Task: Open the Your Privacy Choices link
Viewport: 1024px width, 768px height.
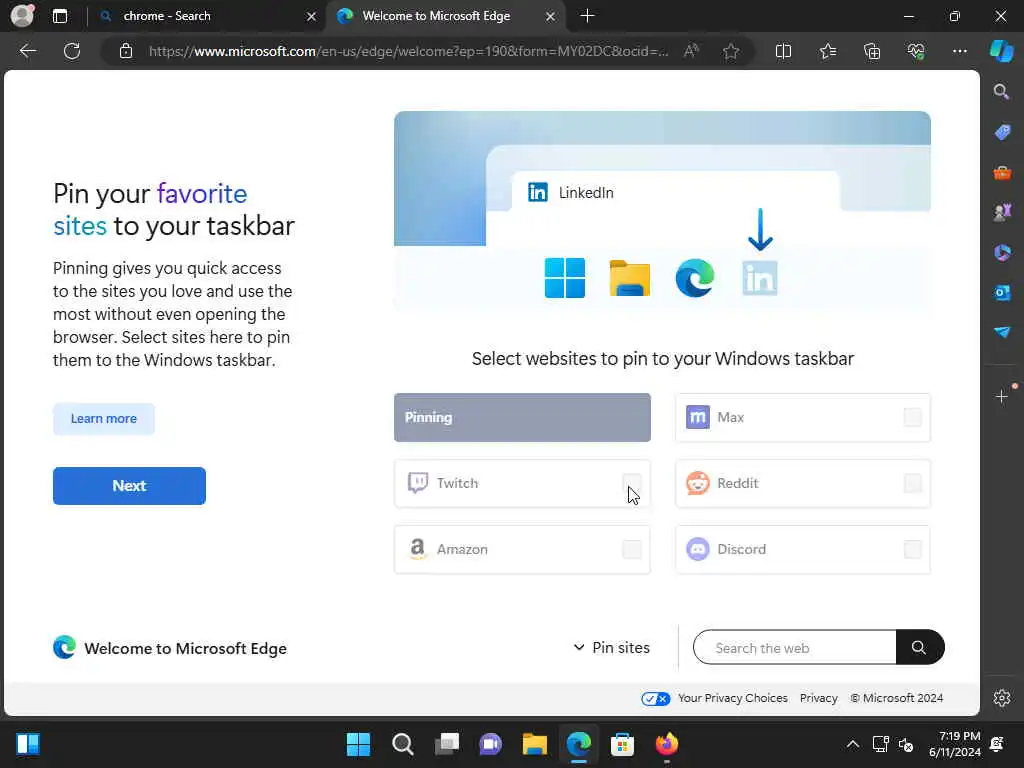Action: 733,698
